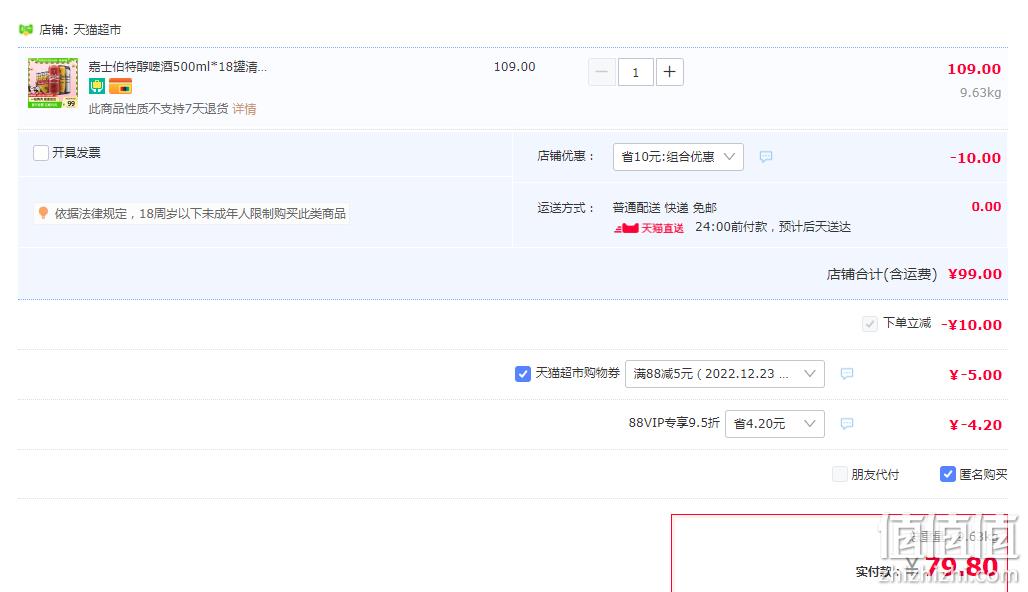This screenshot has height=592, width=1028.
Task: Click the 天猫直送 delivery logo
Action: pos(649,227)
